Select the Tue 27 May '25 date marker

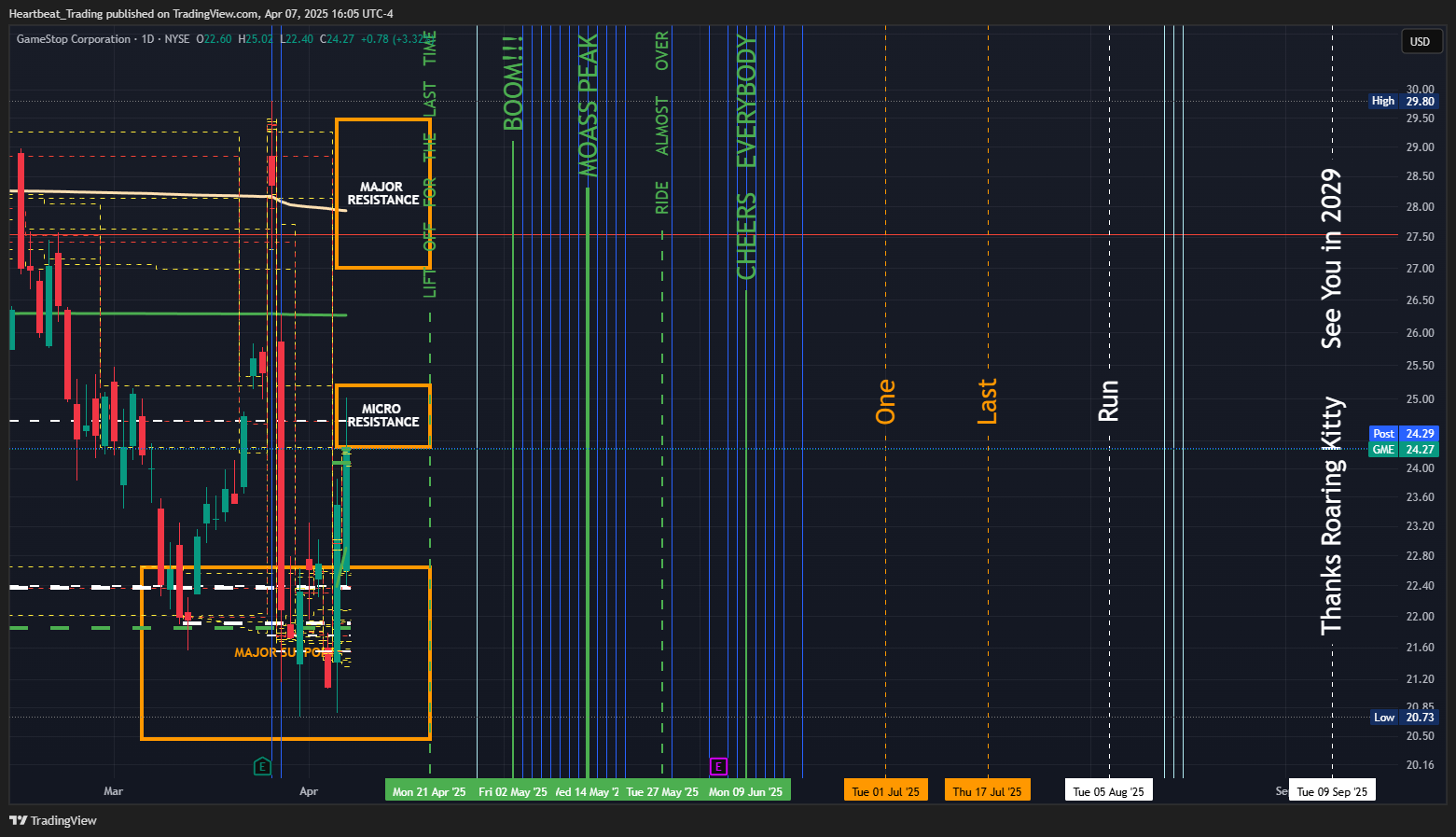[662, 791]
